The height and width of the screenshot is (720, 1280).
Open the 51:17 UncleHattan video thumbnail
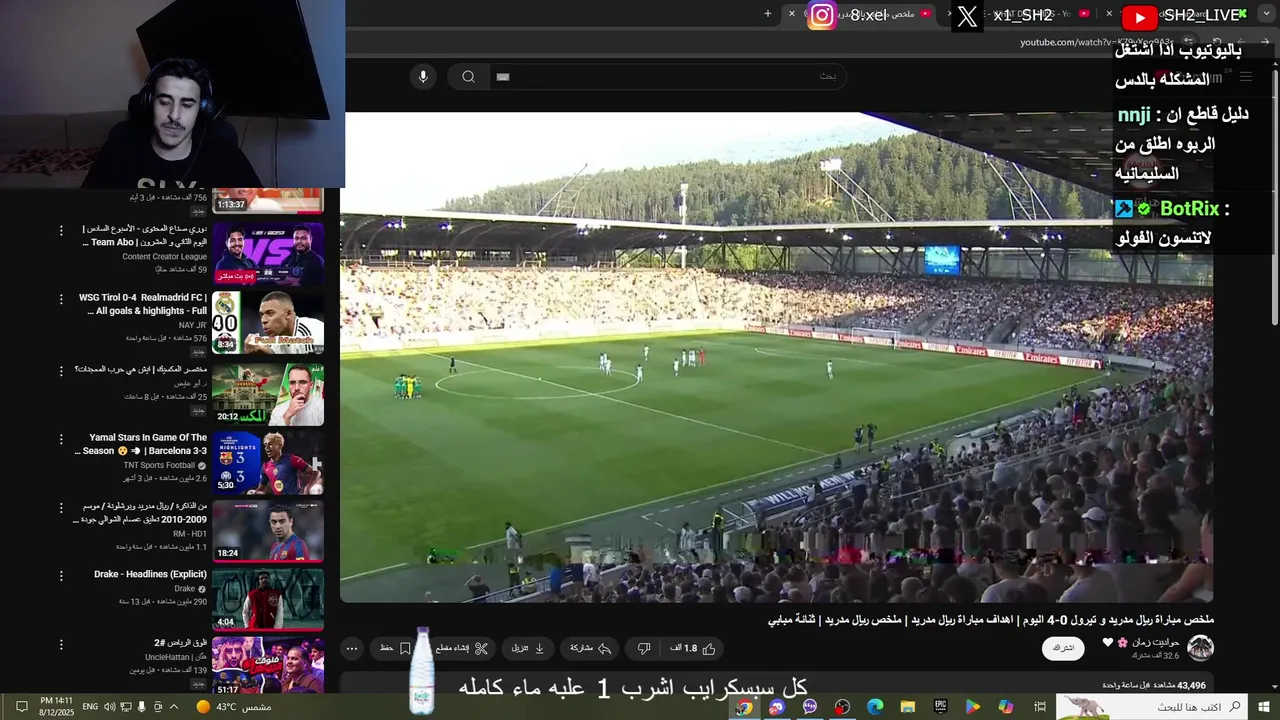coord(268,666)
